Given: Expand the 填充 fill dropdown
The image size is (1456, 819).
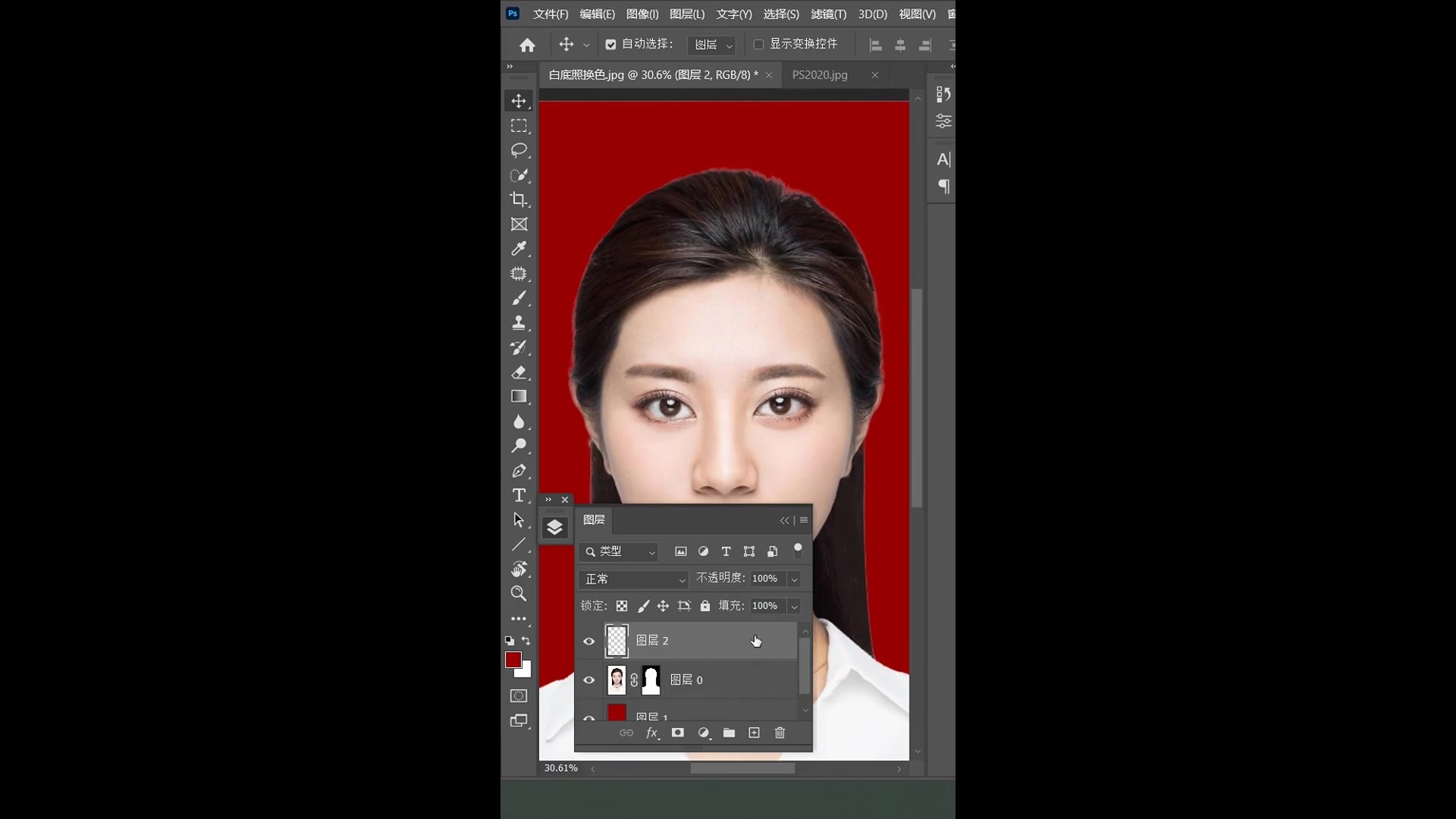Looking at the screenshot, I should click(x=793, y=605).
